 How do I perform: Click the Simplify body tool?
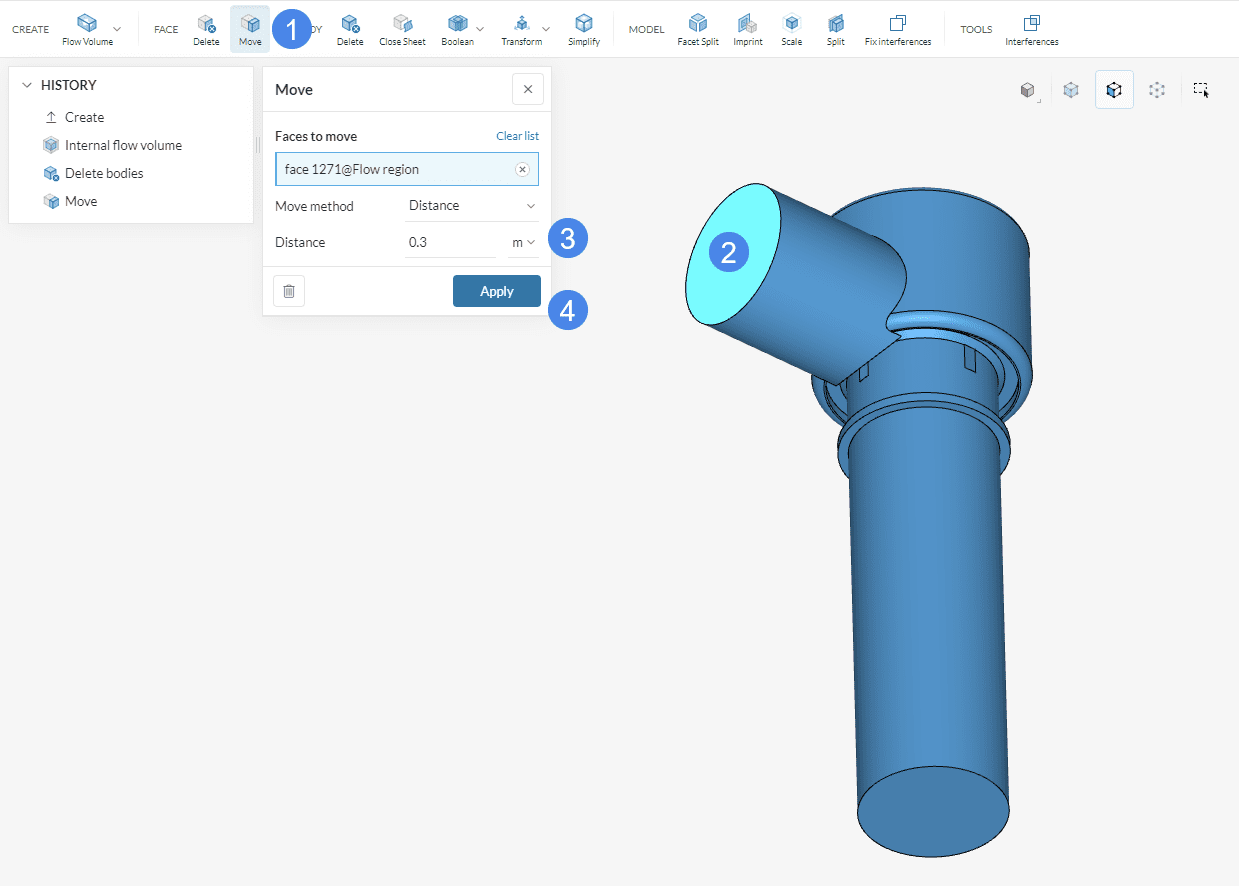[584, 29]
